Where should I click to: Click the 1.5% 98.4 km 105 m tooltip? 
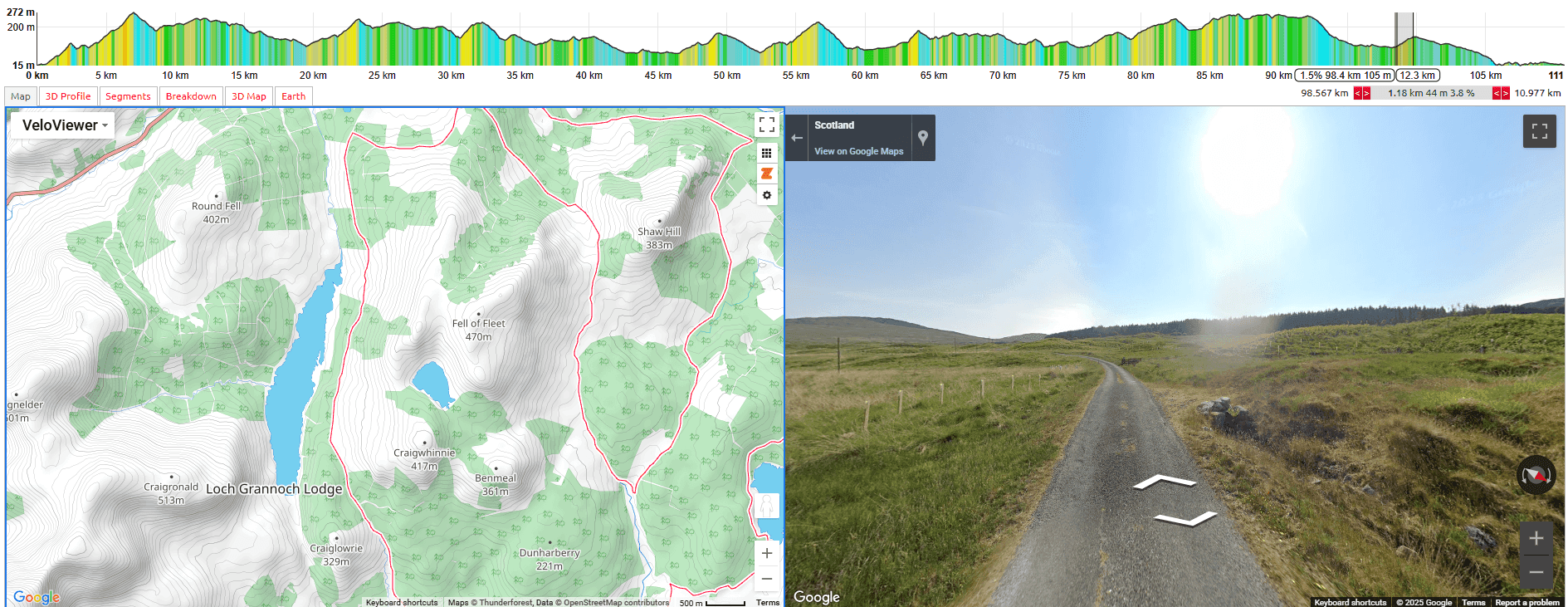coord(1345,76)
